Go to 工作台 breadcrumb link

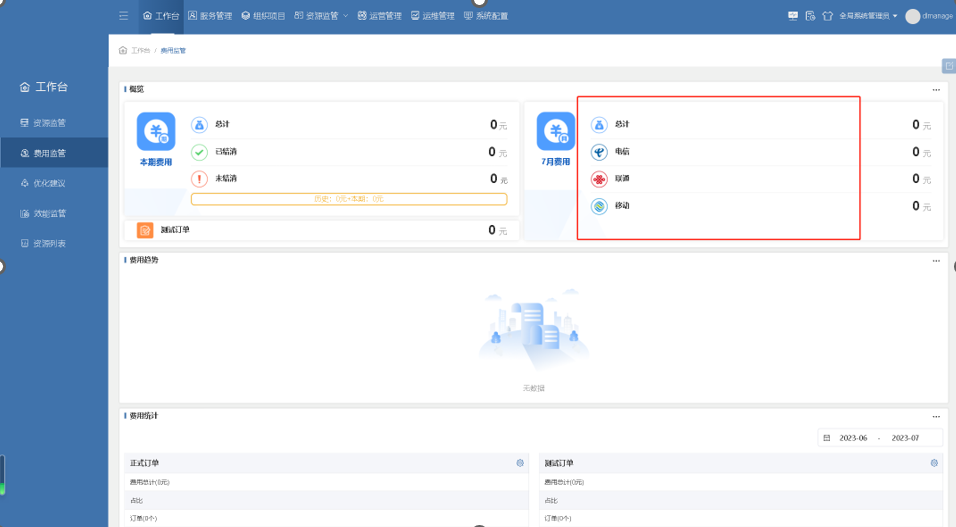[141, 51]
